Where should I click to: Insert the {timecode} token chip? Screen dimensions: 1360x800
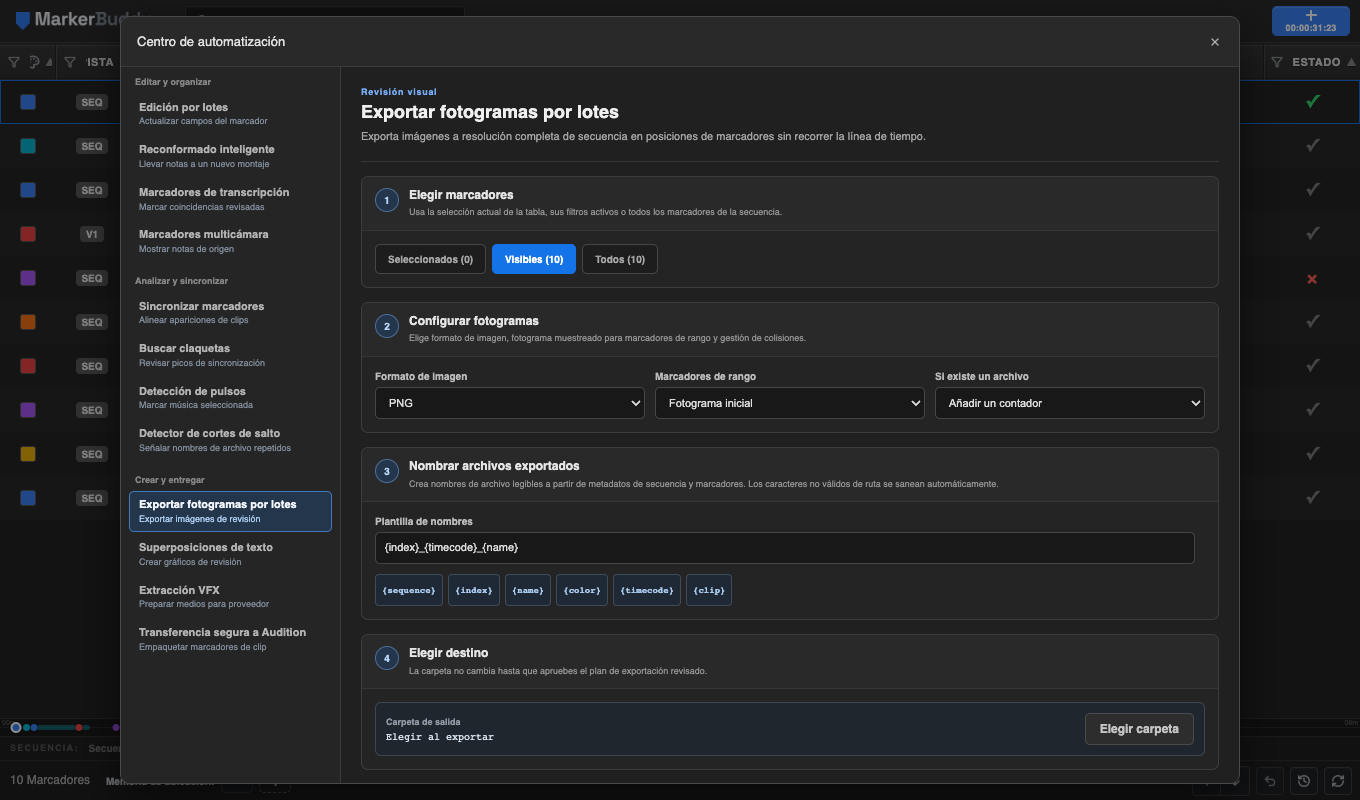tap(647, 590)
